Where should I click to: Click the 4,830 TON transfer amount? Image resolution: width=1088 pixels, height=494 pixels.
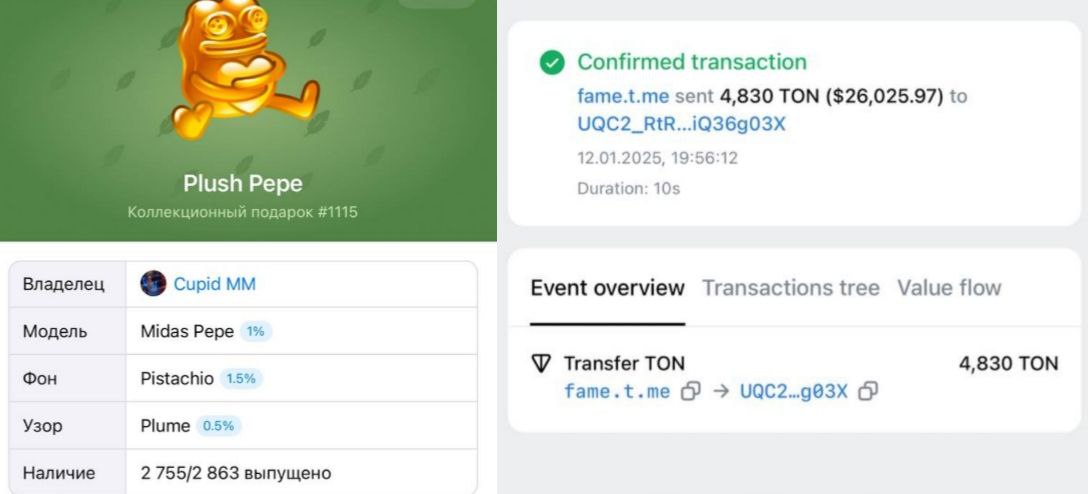tap(1008, 363)
